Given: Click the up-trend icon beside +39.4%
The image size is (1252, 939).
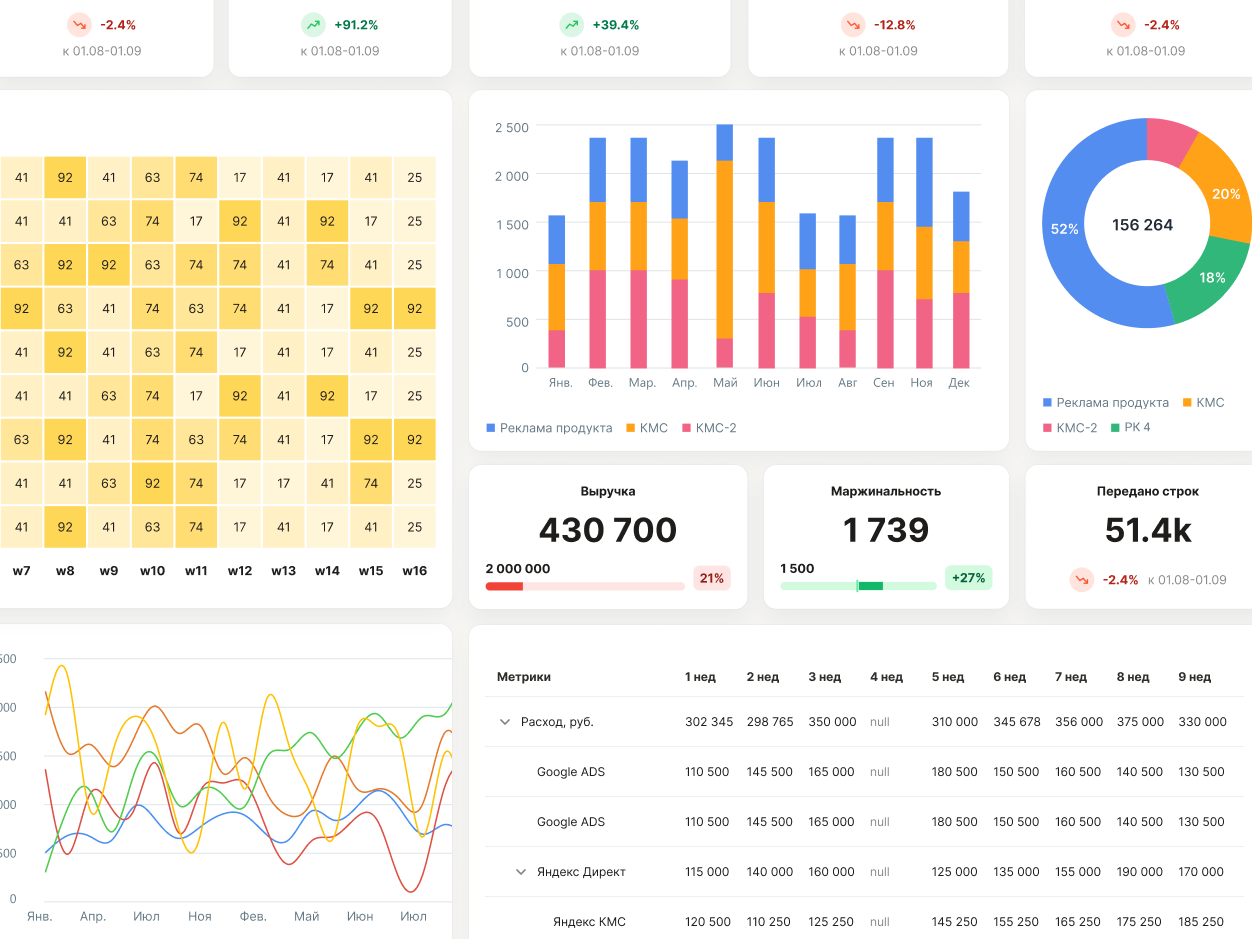Looking at the screenshot, I should tap(571, 25).
